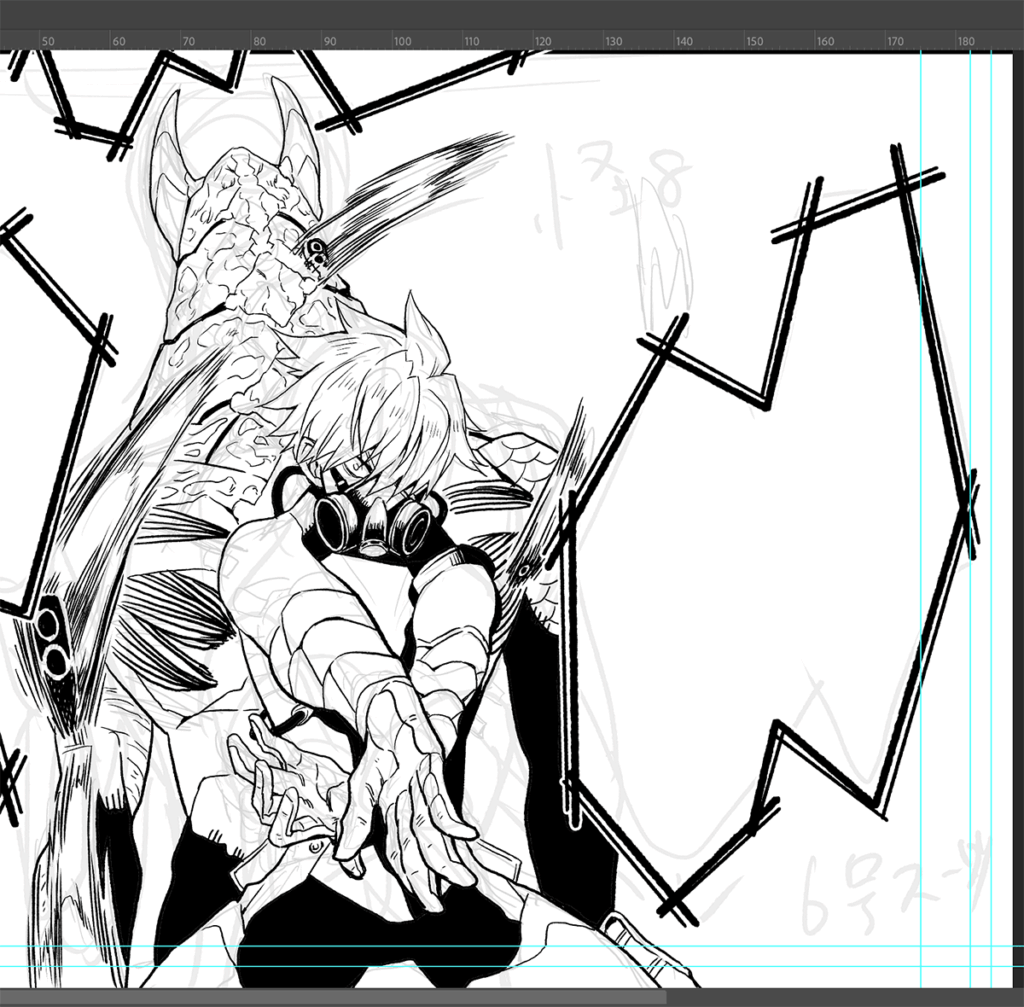Click the double-ring emblem on the left edge
Image resolution: width=1024 pixels, height=1007 pixels.
tap(50, 640)
